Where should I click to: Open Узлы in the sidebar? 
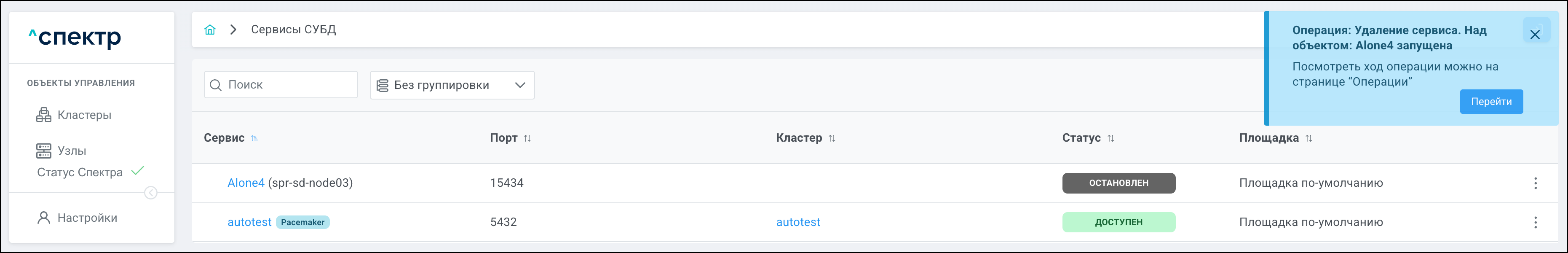click(x=71, y=151)
